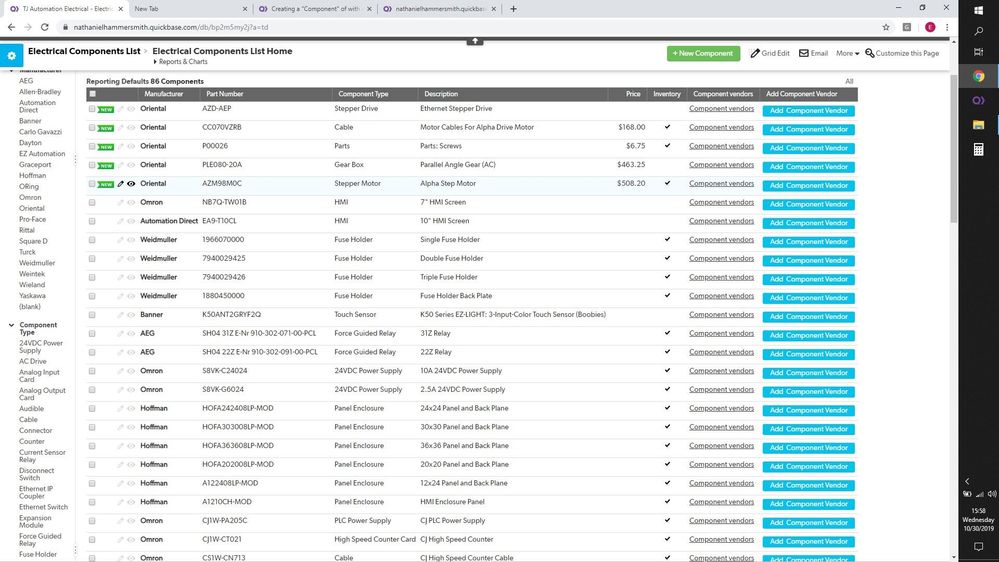
Task: Check the box for Hoffman HOFA242408LP-MOD row
Action: pos(92,408)
